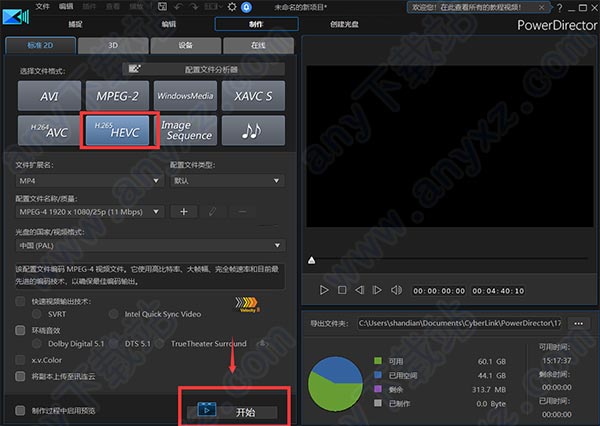Click the export folder path field
This screenshot has height=426, width=600.
tap(460, 323)
